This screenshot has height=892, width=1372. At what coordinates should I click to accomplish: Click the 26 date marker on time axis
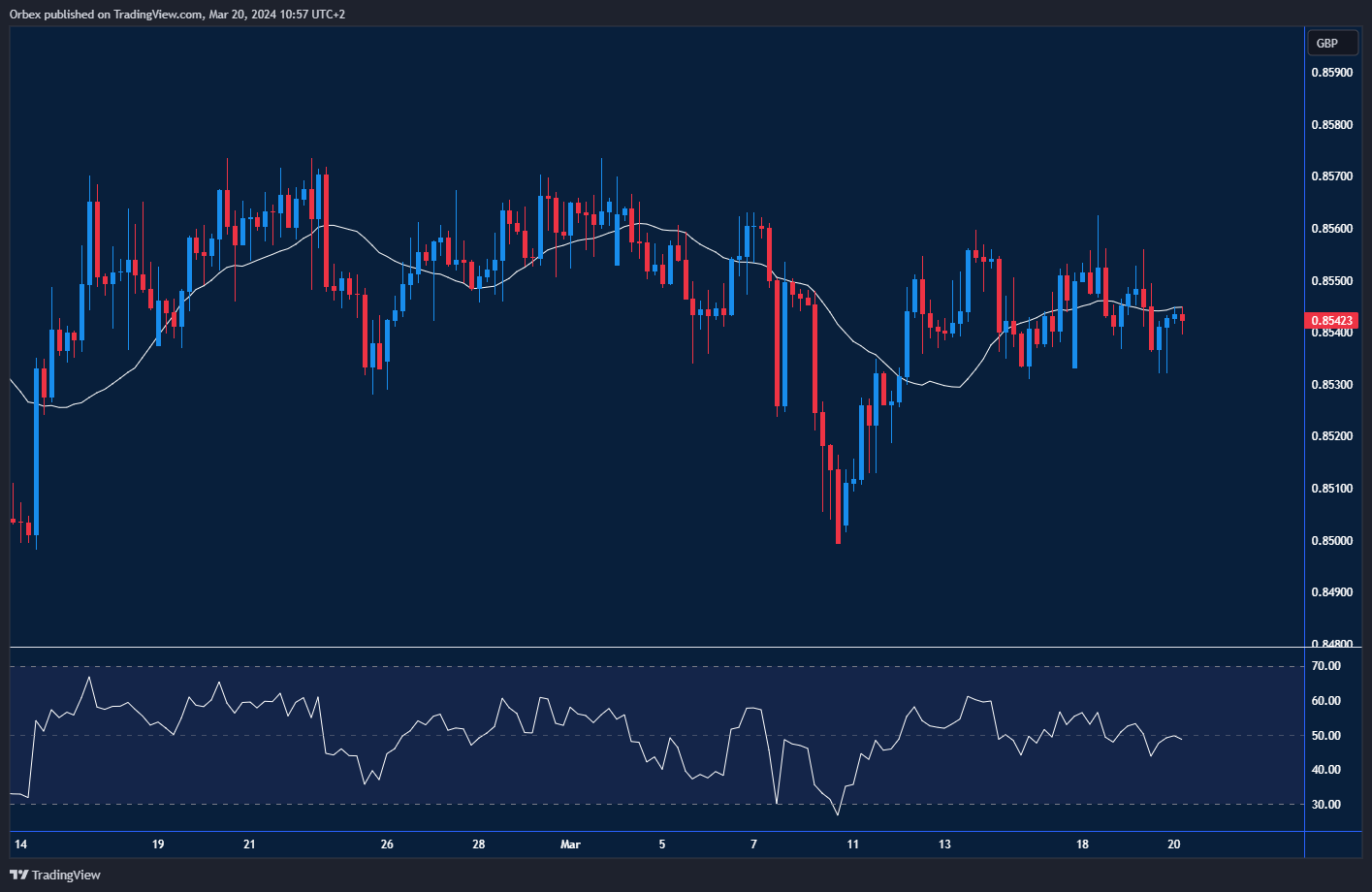coord(387,844)
